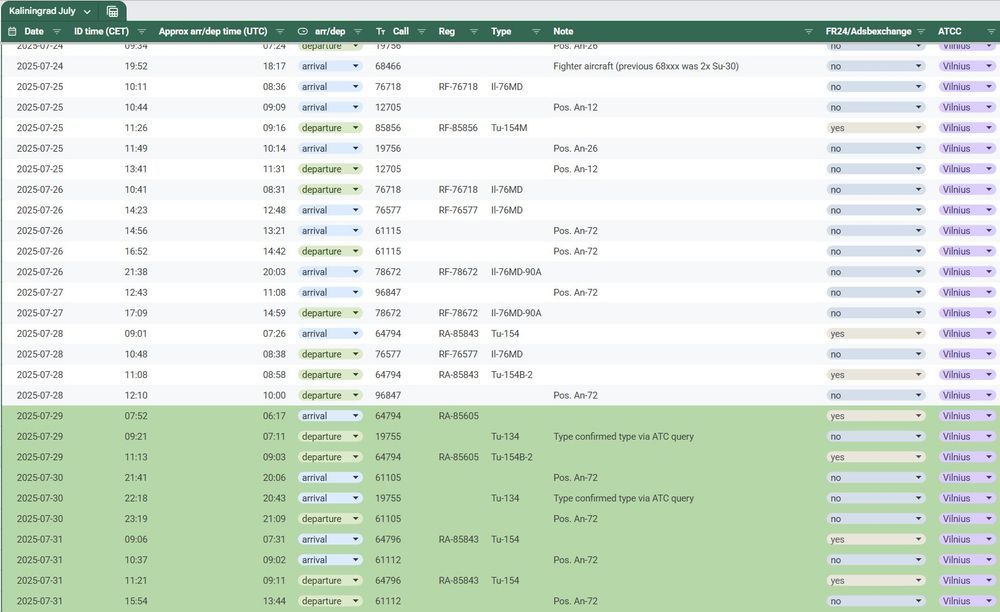Select reg cell 'RF-85856'
Screen dimensions: 1000x612
(458, 128)
